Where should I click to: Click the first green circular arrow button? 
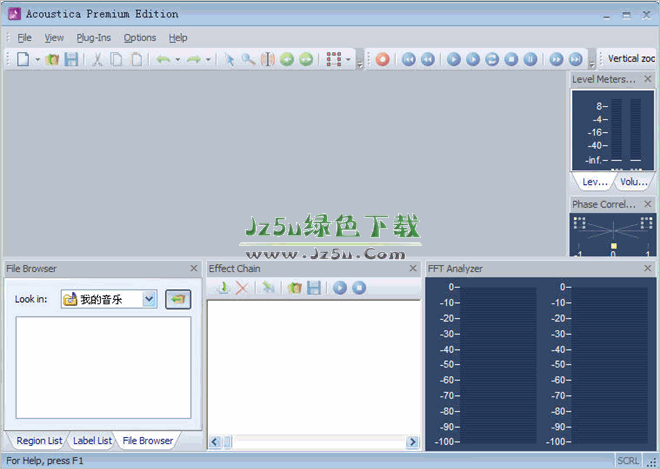(287, 59)
